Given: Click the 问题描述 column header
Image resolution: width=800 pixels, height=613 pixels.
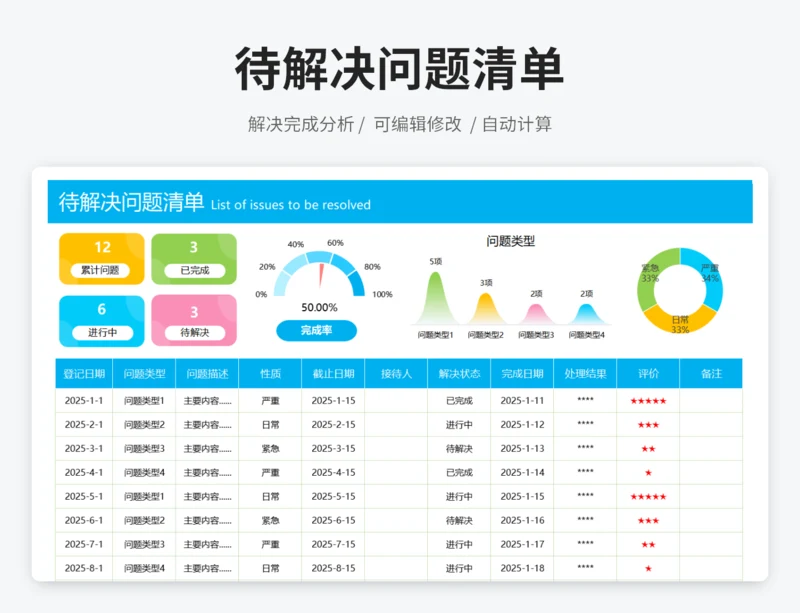Looking at the screenshot, I should [x=207, y=374].
